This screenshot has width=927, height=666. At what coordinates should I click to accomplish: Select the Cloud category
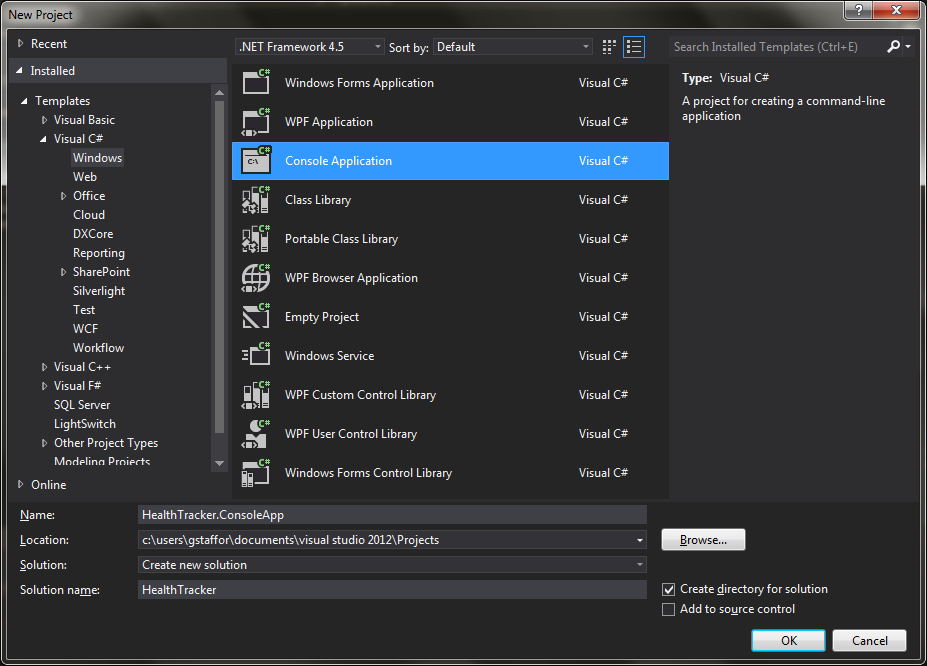(x=89, y=215)
